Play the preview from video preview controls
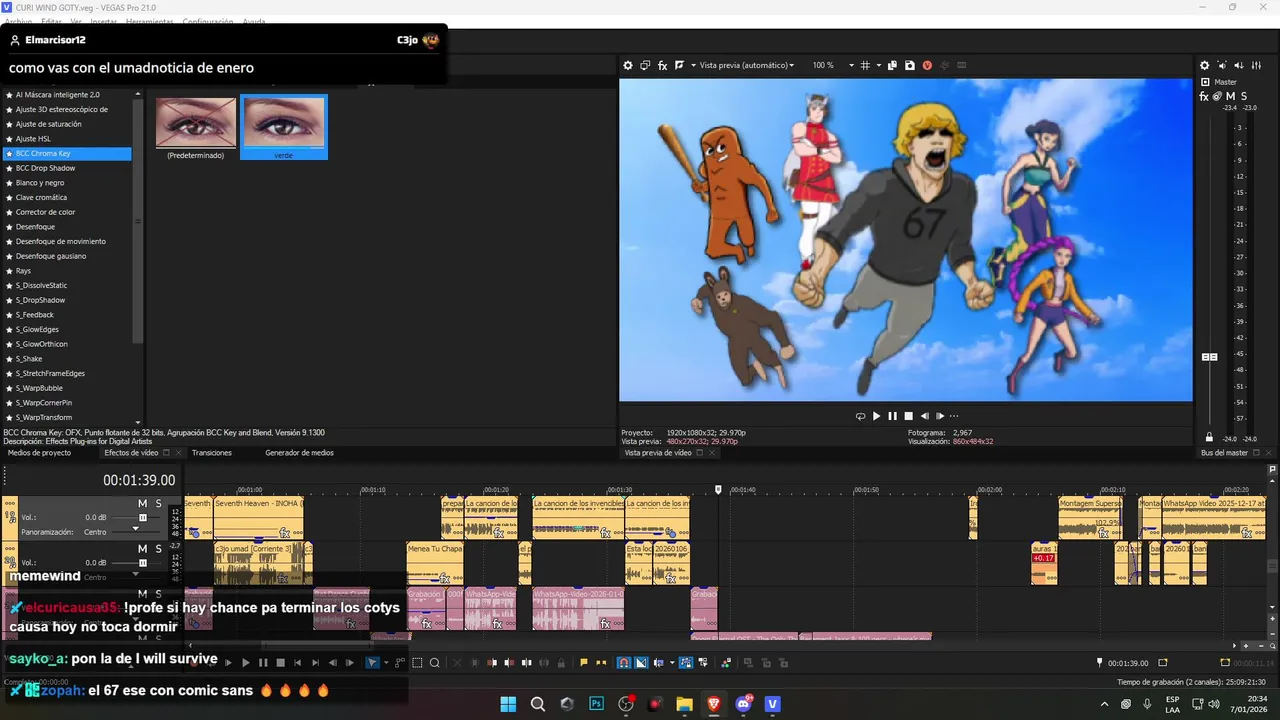Image resolution: width=1280 pixels, height=720 pixels. pyautogui.click(x=876, y=416)
